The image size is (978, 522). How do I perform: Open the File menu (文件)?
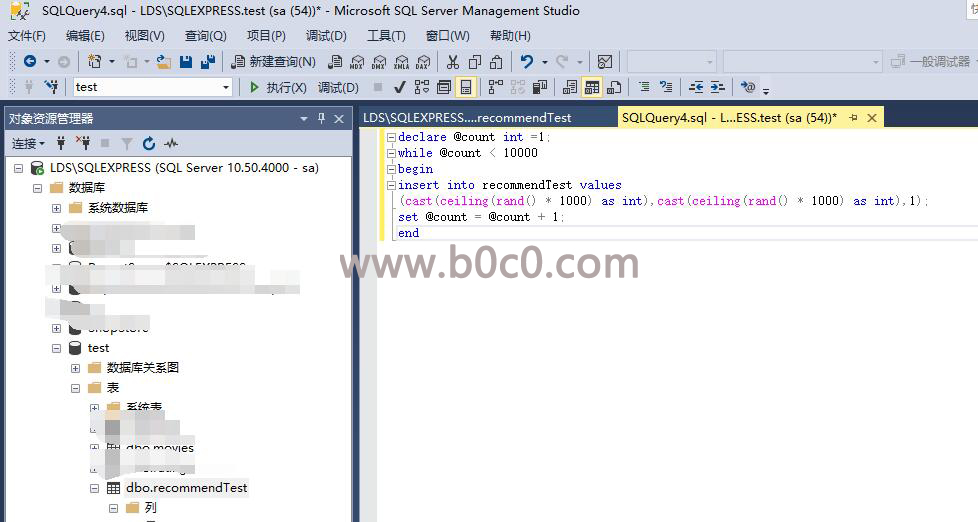(27, 36)
